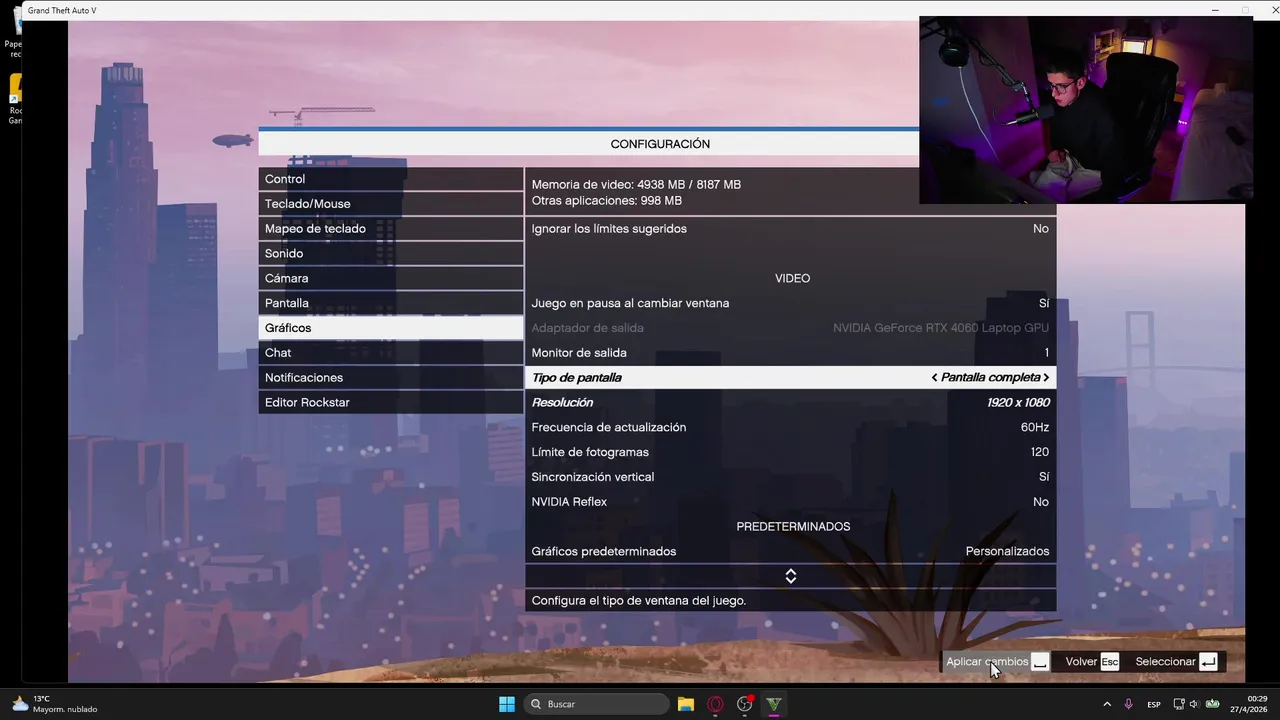Click the volume speaker tray icon
The height and width of the screenshot is (720, 1280).
[1194, 704]
